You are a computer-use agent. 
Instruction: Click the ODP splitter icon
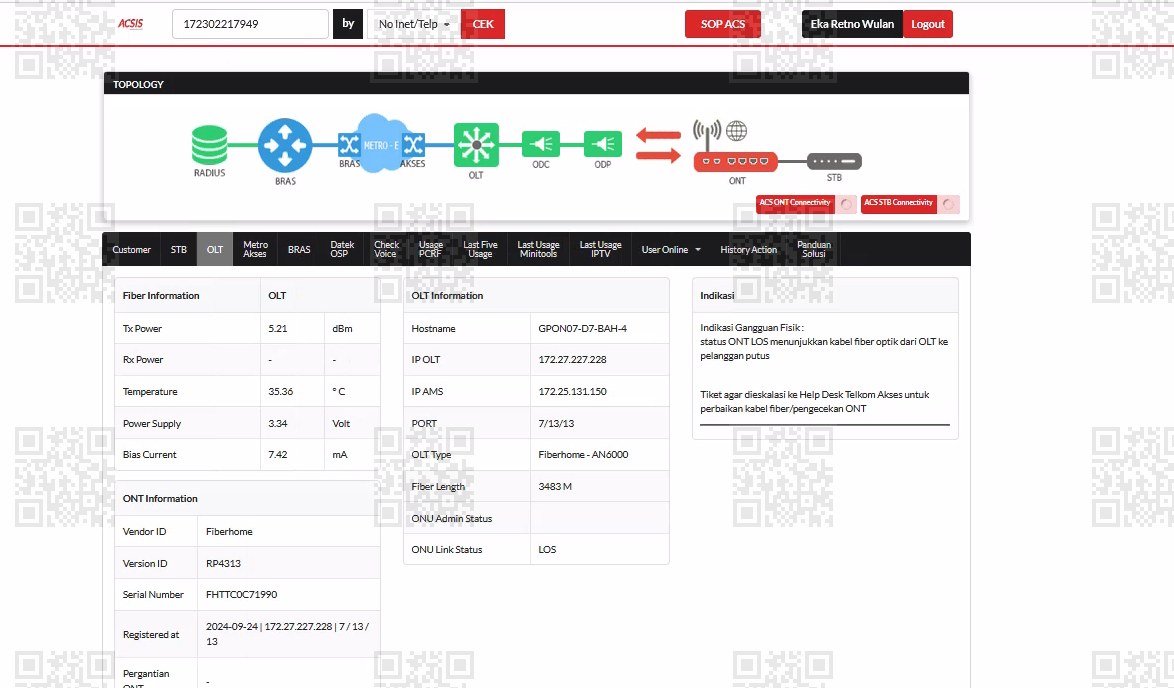[603, 144]
